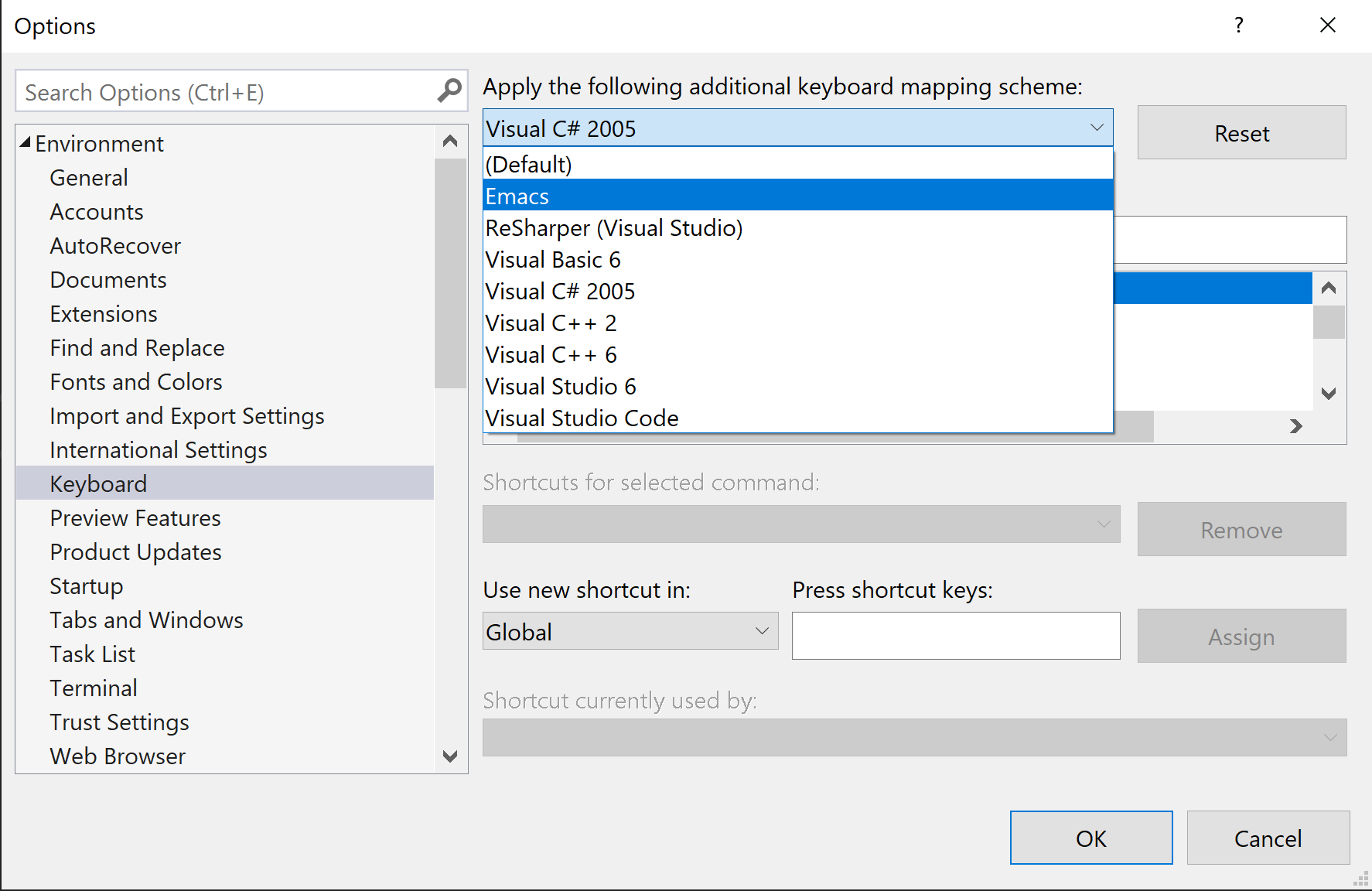Select the (Default) keyboard scheme

797,164
